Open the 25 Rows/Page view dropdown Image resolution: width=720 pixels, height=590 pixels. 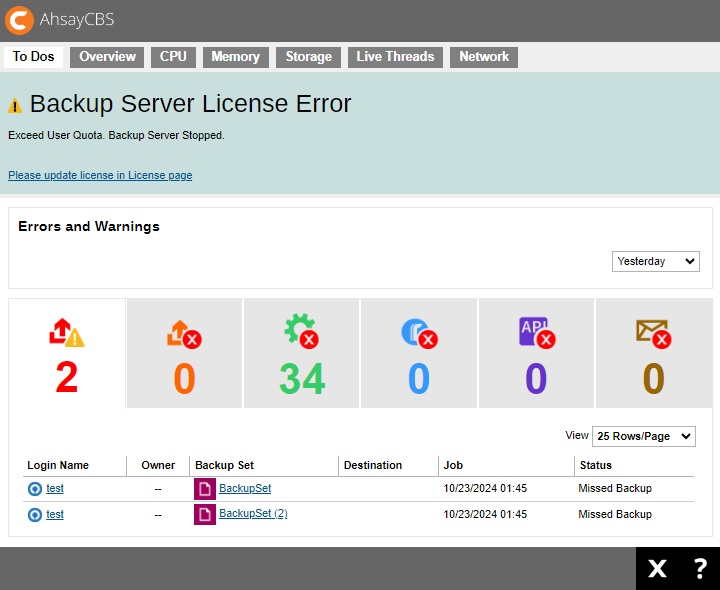pos(644,436)
